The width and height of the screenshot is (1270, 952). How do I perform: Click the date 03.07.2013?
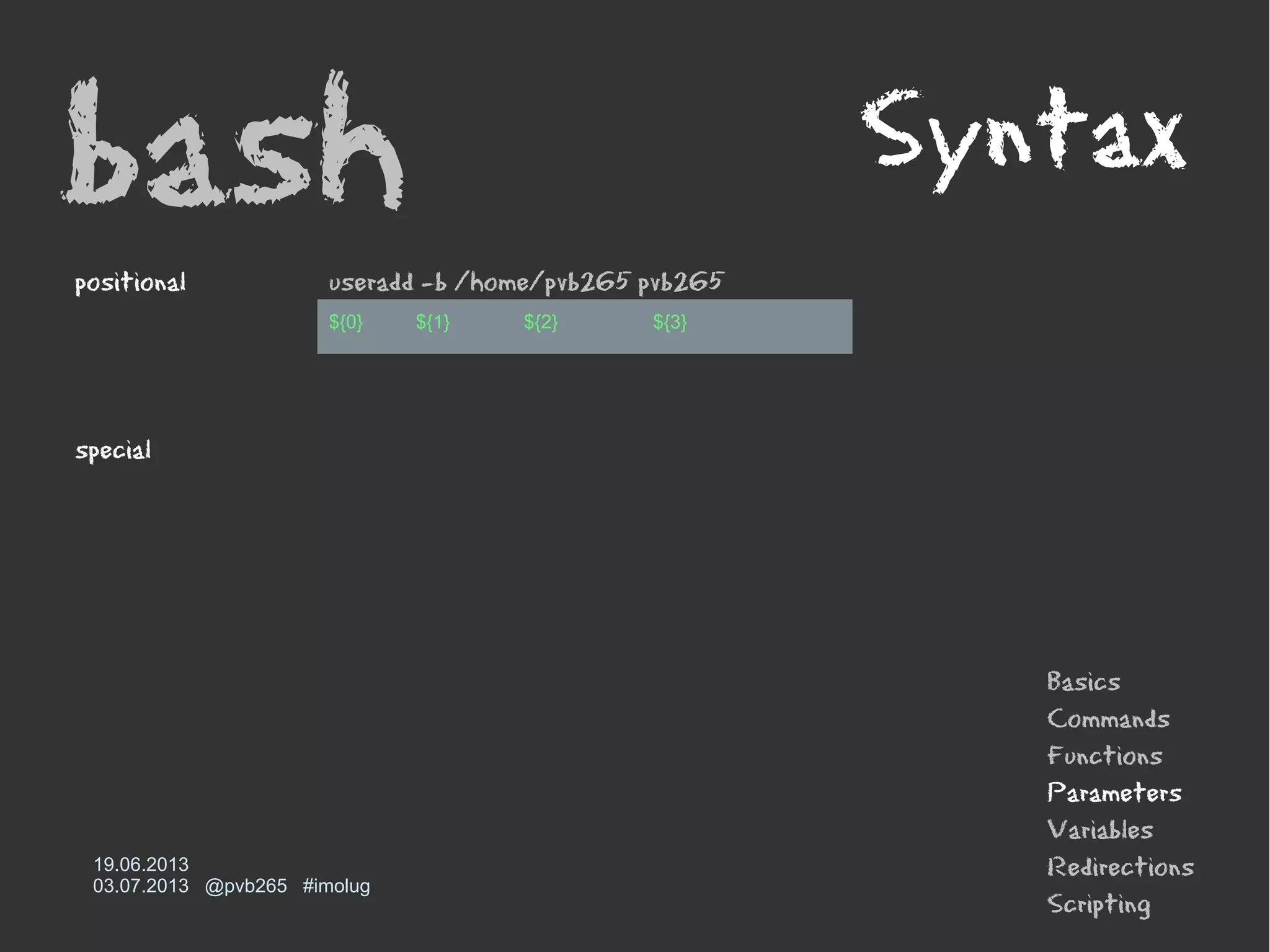[141, 886]
